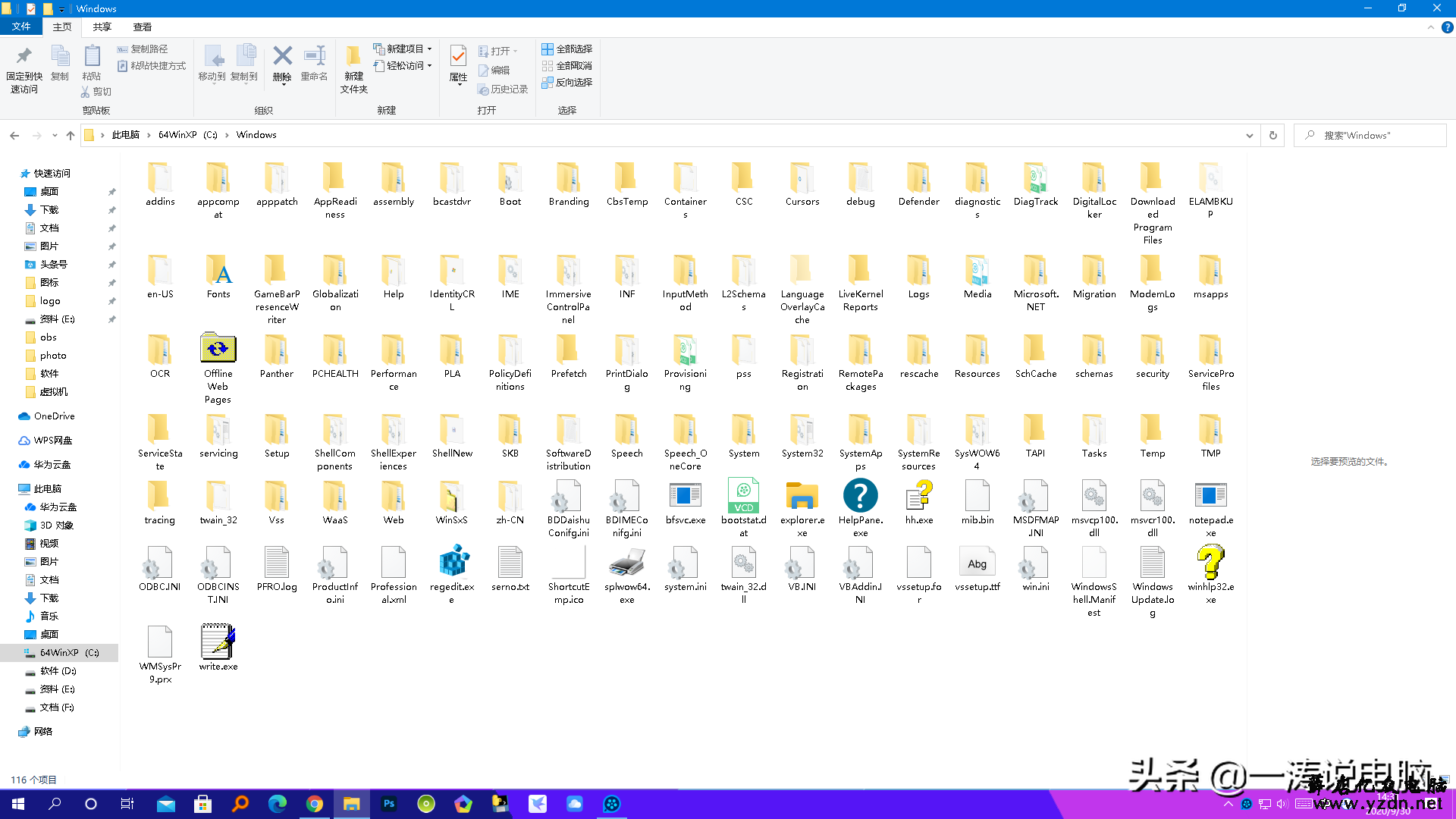Click the Refresh button by address bar
Image resolution: width=1456 pixels, height=819 pixels.
tap(1273, 135)
